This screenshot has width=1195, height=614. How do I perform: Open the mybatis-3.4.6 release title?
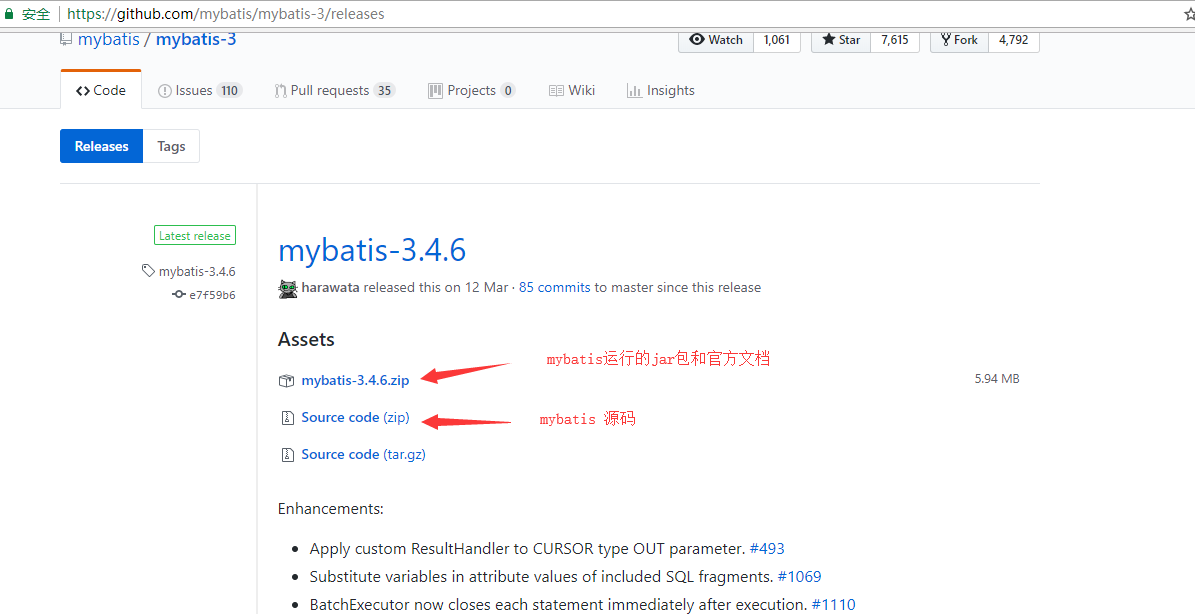coord(372,250)
